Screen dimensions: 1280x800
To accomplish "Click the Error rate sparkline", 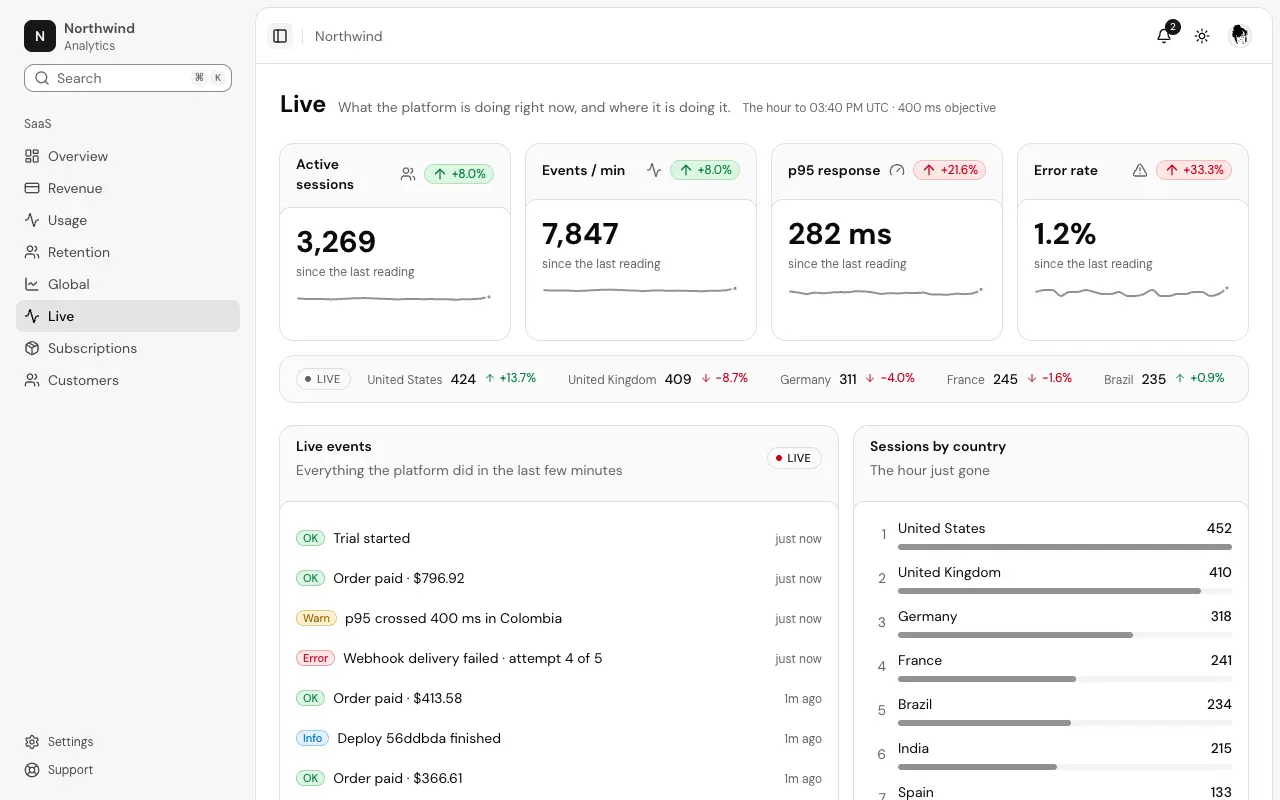I will [x=1132, y=292].
